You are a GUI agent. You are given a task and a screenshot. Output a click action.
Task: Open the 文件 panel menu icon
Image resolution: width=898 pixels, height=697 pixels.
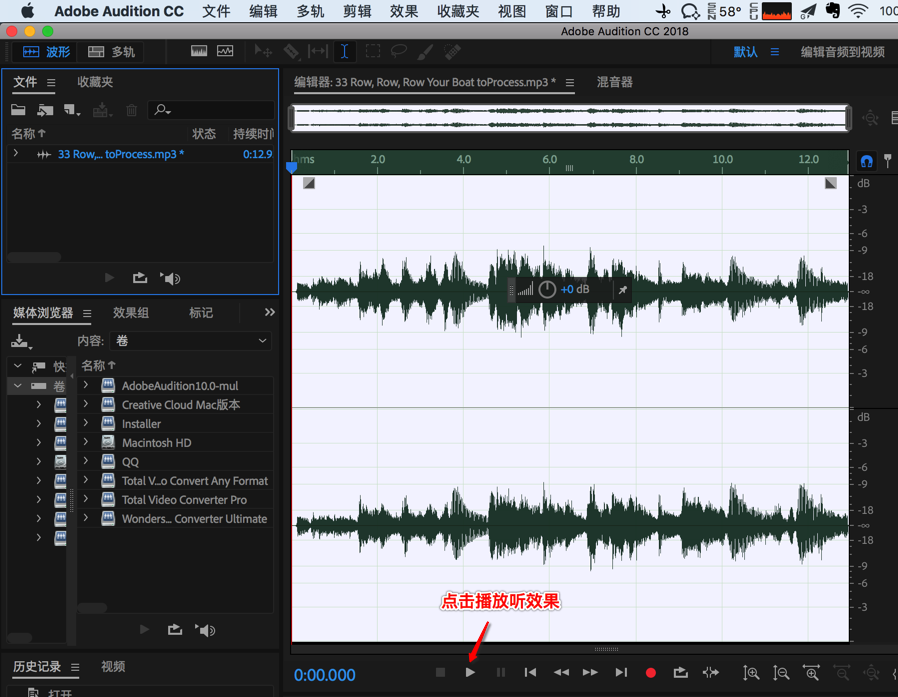tap(51, 83)
